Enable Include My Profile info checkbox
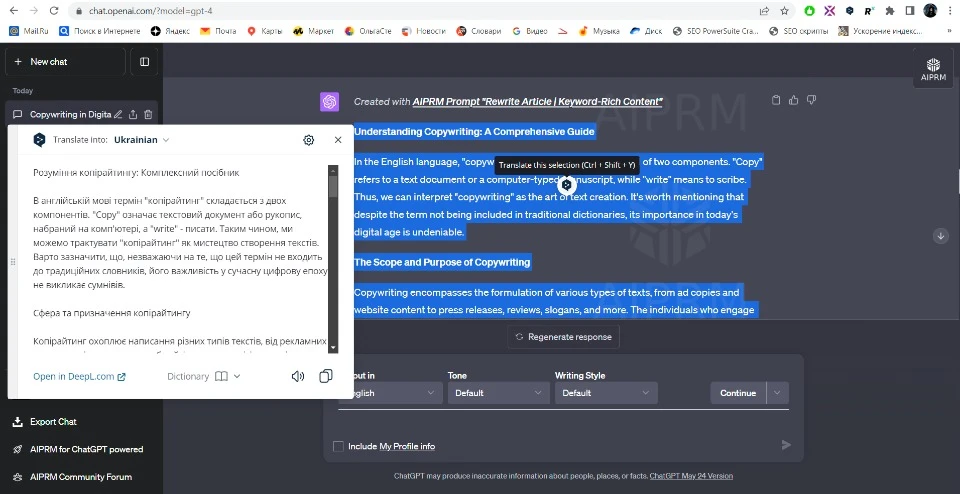This screenshot has height=494, width=960. (338, 446)
